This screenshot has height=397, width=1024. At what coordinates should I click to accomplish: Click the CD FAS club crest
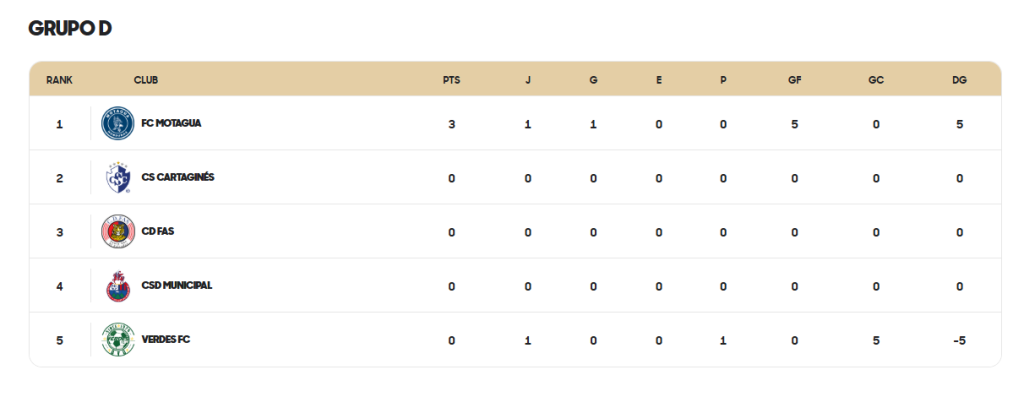(x=118, y=232)
